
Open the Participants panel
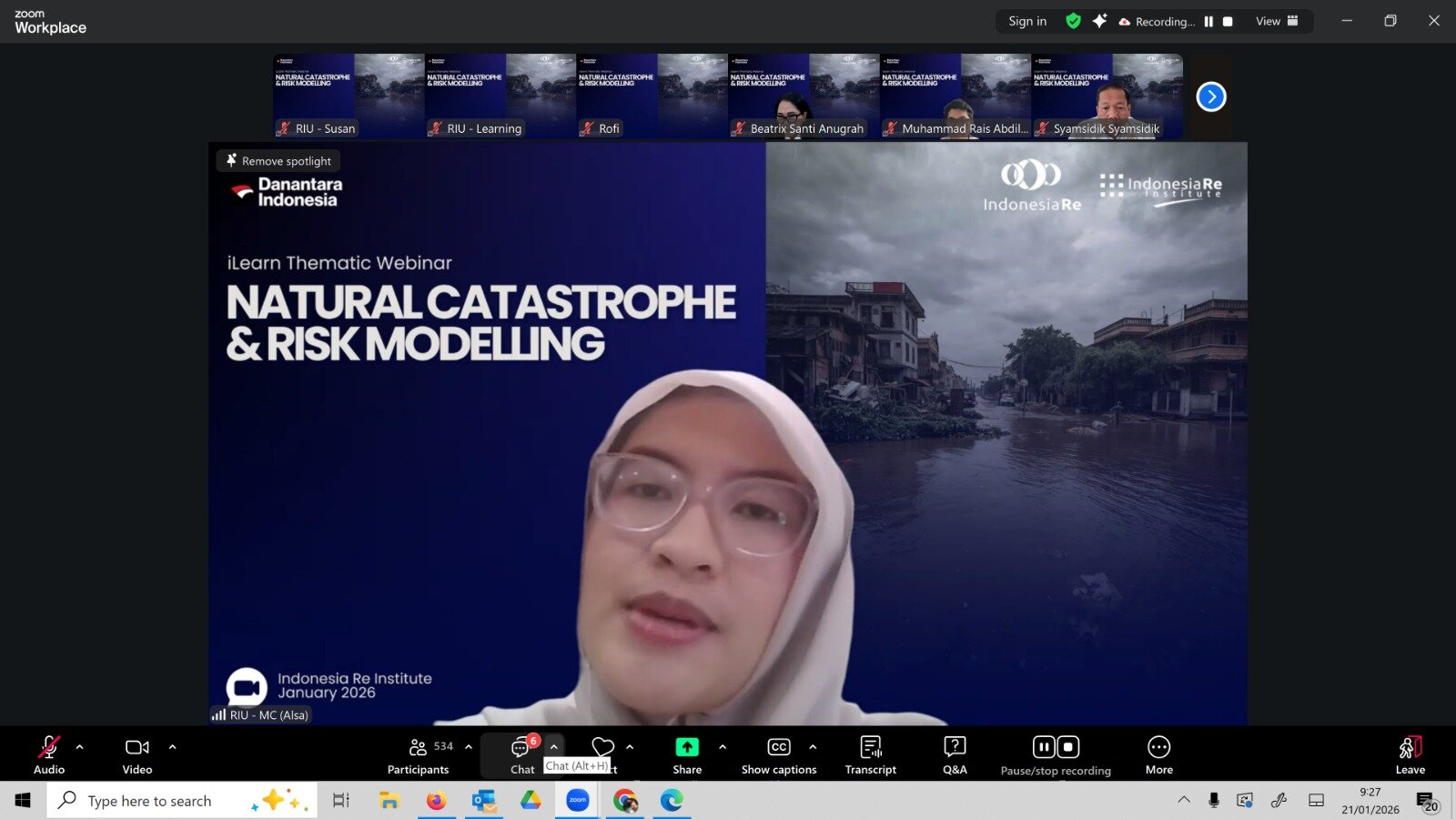tap(419, 755)
